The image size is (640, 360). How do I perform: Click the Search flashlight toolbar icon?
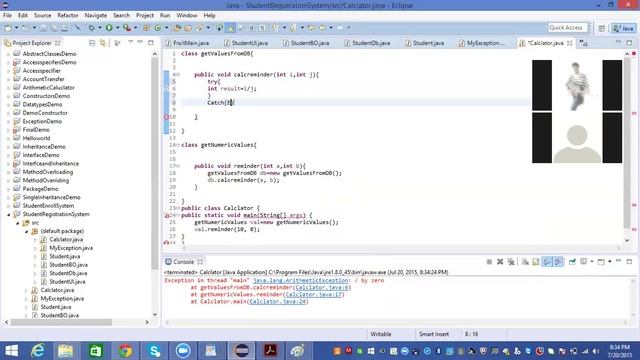199,28
